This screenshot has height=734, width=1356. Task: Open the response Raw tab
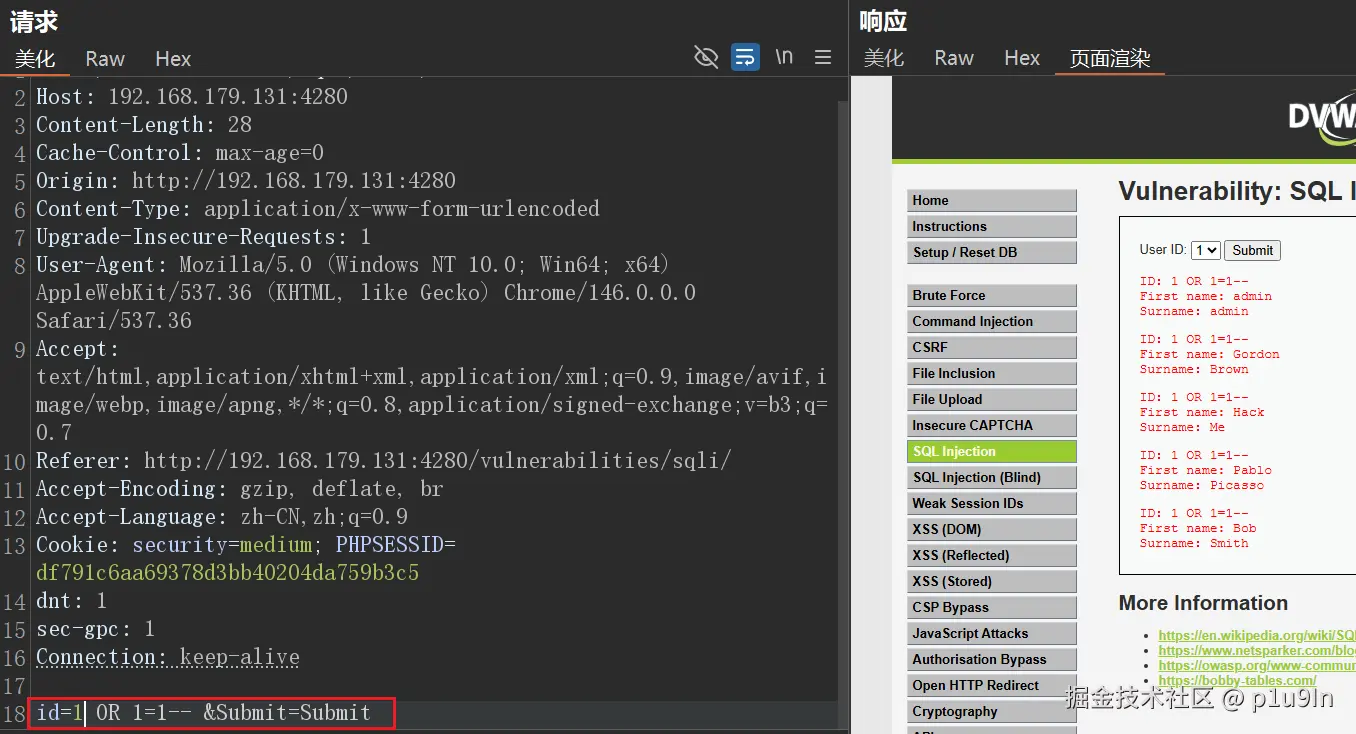pos(954,58)
